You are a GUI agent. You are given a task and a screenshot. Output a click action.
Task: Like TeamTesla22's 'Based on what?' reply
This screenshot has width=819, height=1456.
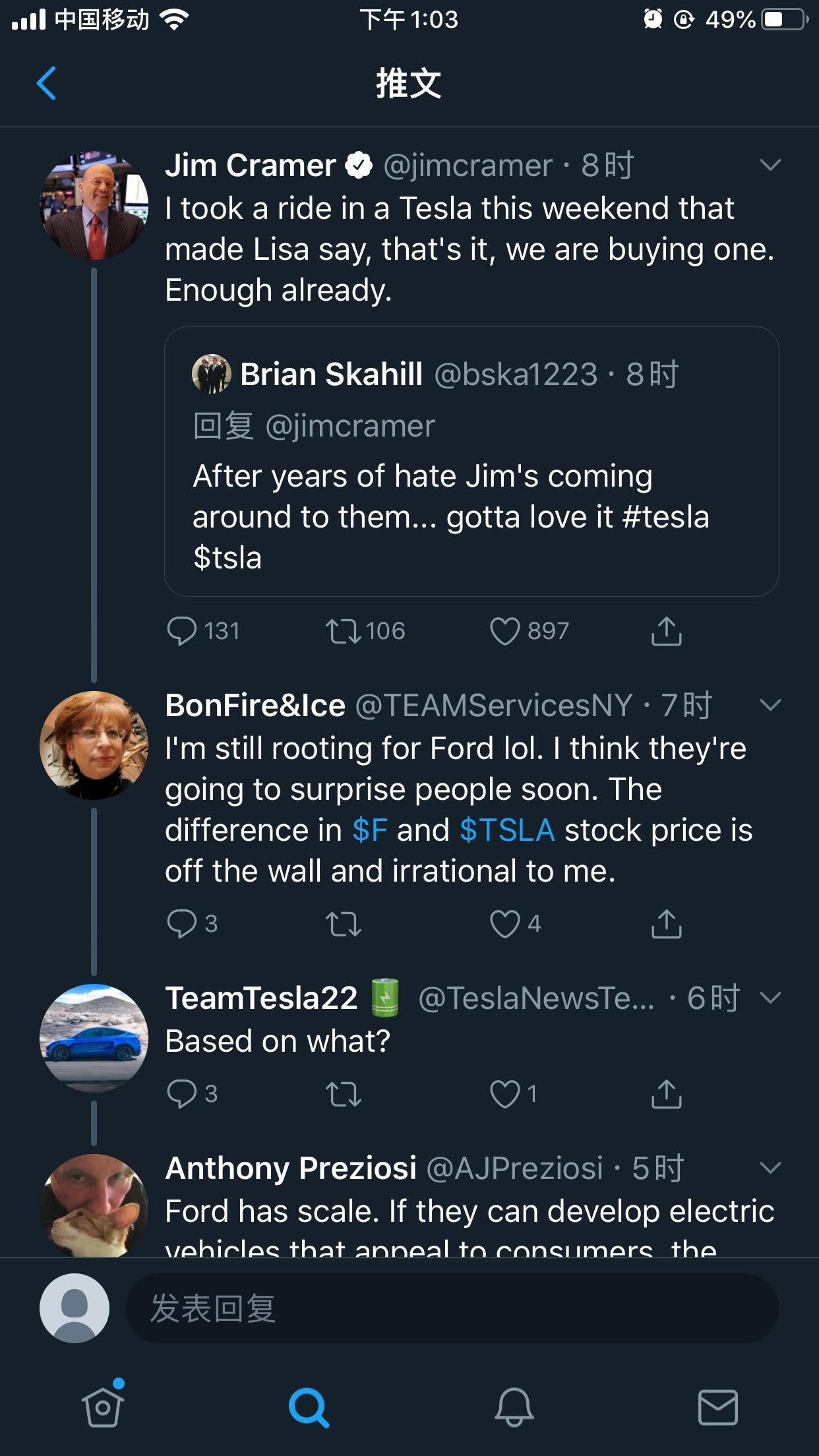[505, 1095]
